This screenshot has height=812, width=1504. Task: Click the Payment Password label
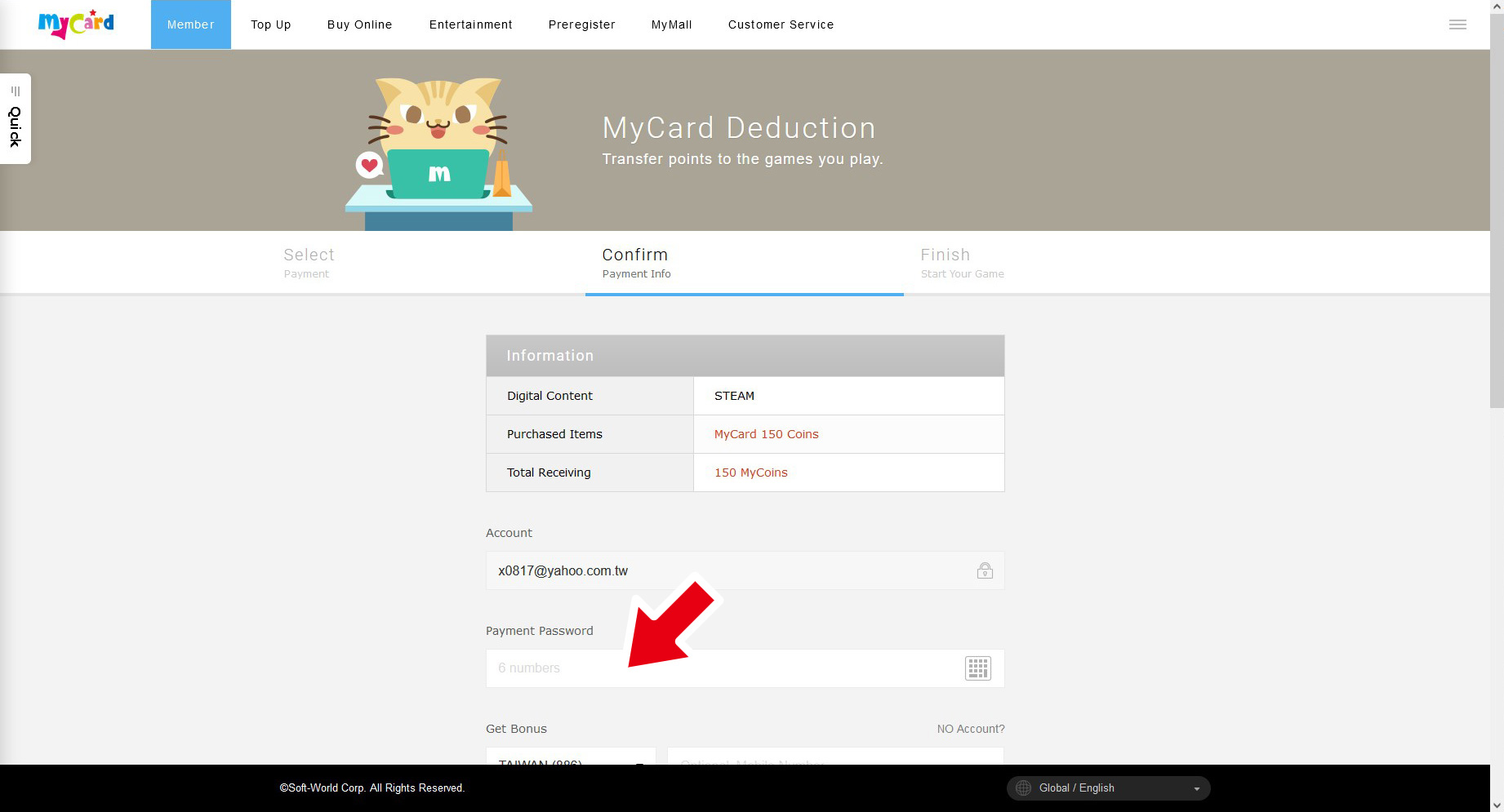click(540, 631)
